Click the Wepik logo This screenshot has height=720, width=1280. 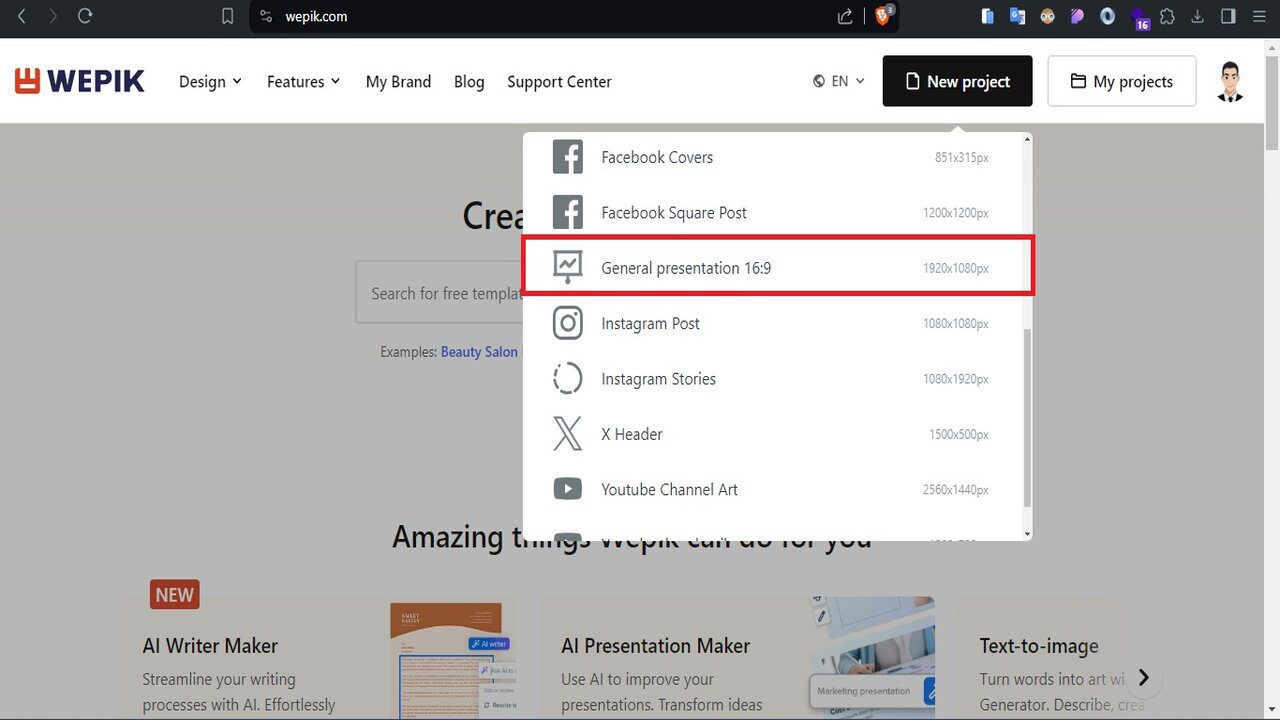pyautogui.click(x=80, y=81)
